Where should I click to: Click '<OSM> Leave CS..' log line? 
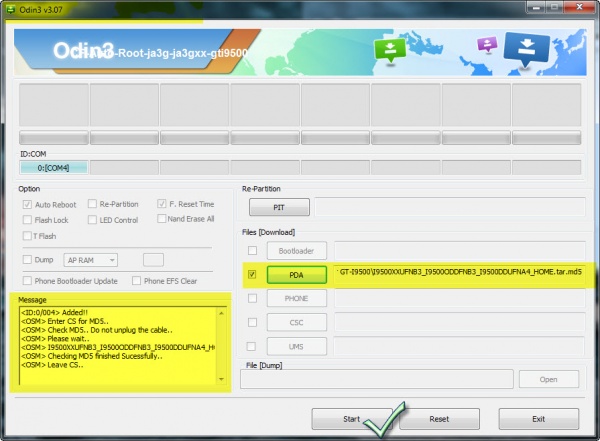click(52, 365)
